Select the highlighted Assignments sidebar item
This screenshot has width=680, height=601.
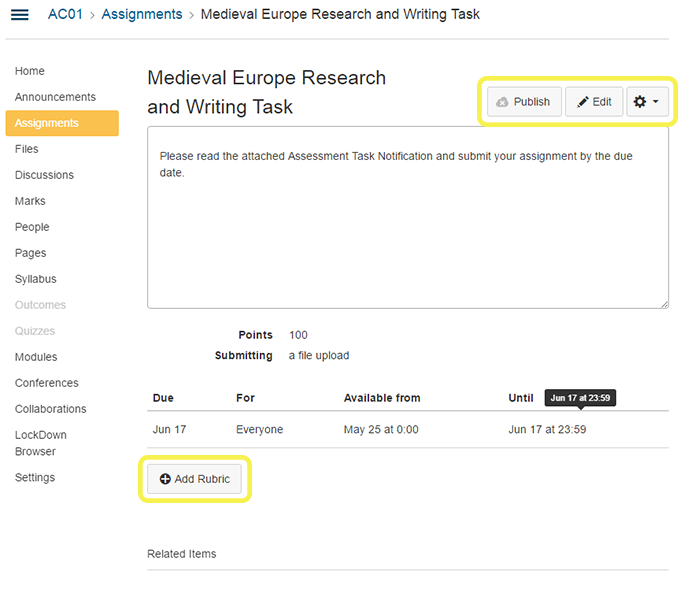47,123
